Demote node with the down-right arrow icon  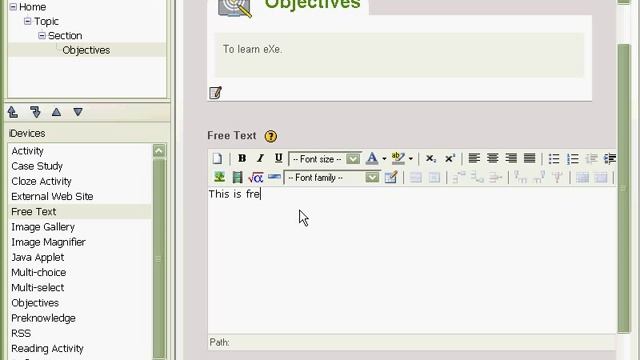35,112
